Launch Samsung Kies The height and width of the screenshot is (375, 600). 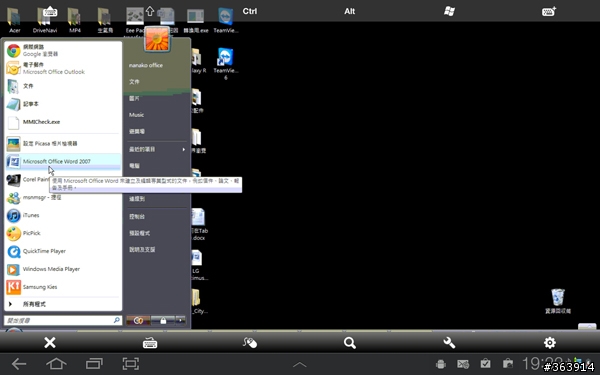click(x=63, y=287)
